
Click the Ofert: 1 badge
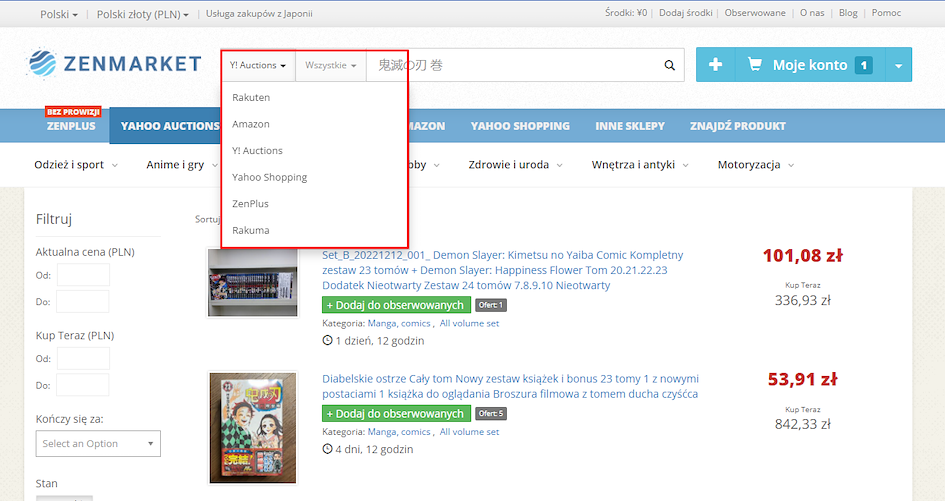coord(491,305)
